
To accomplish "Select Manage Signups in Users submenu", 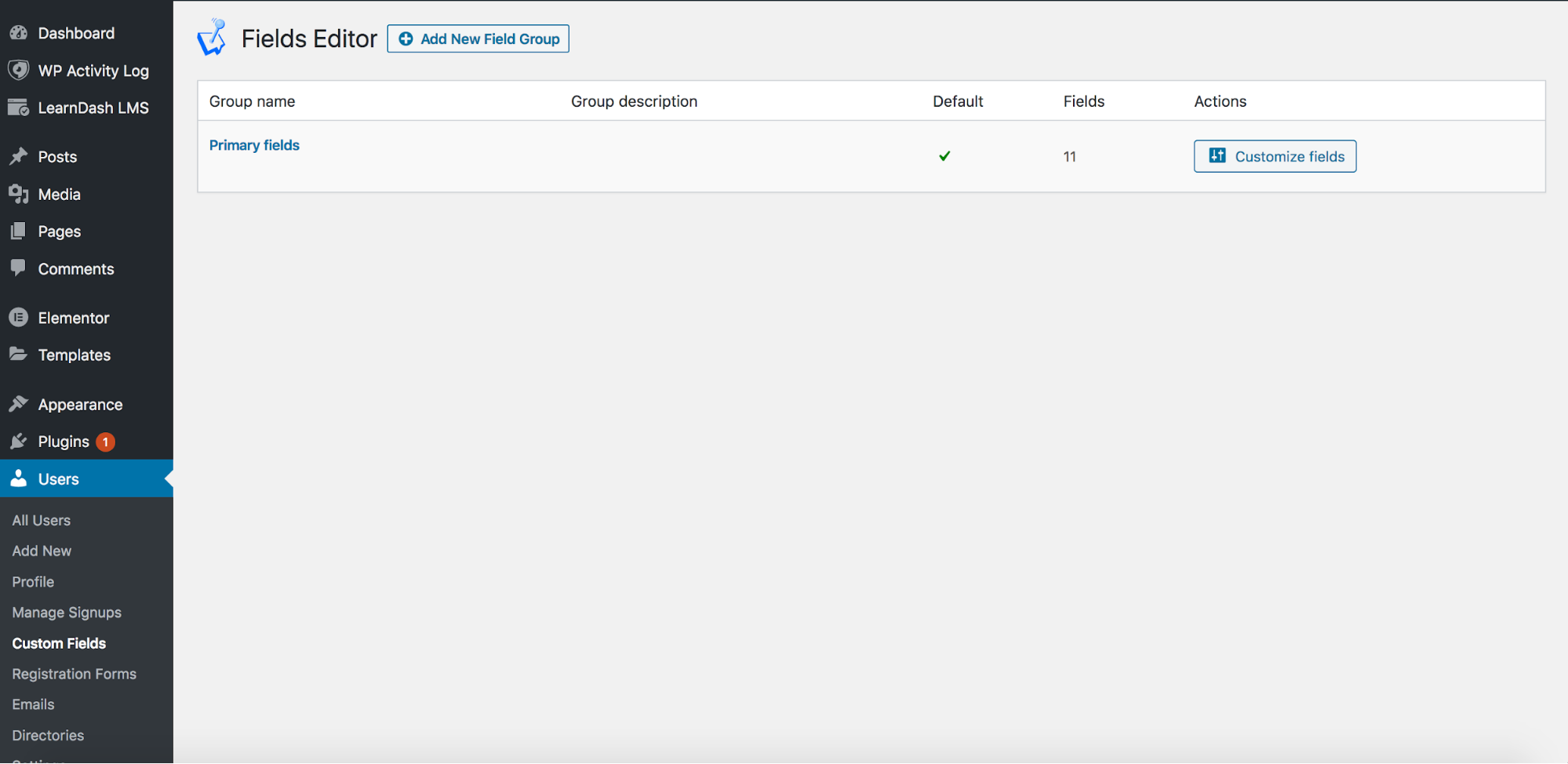I will 67,613.
